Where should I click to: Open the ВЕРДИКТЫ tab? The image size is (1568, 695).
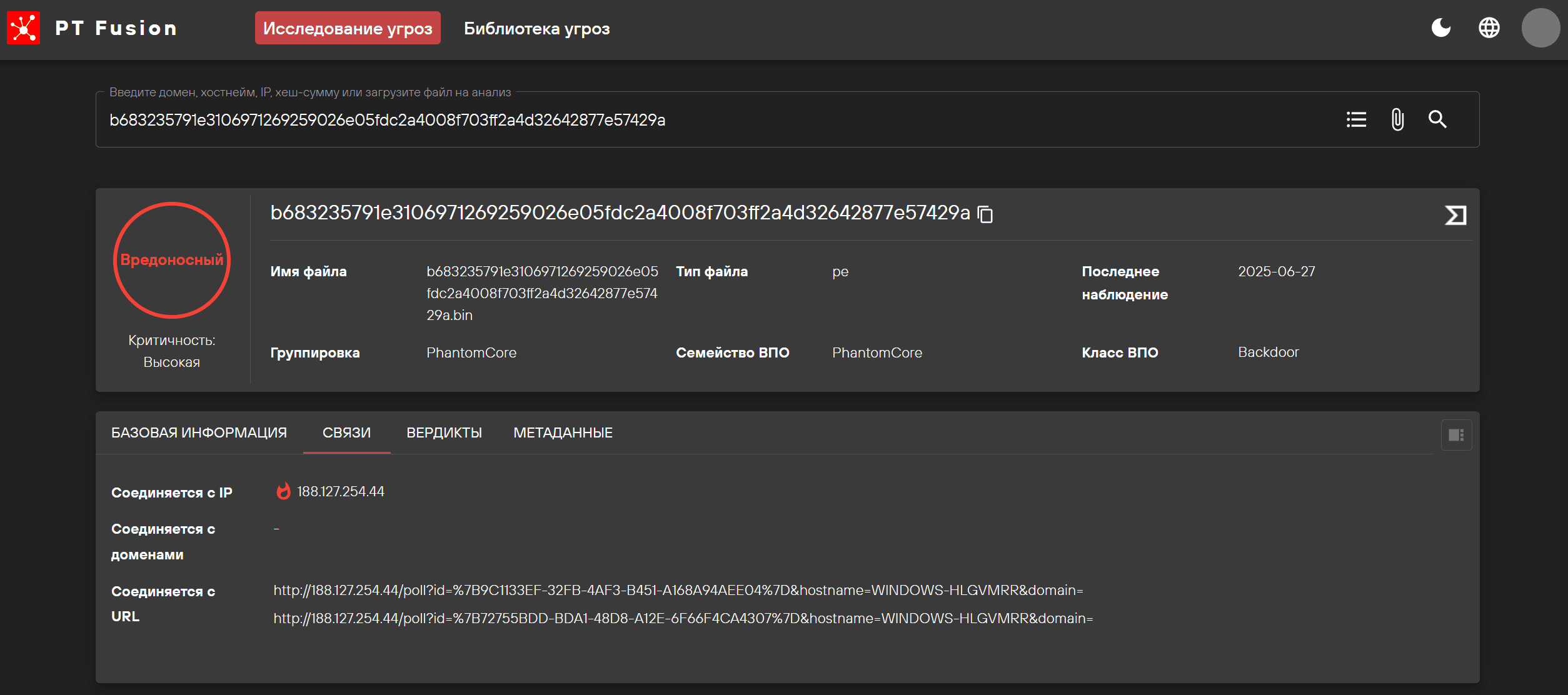(444, 432)
